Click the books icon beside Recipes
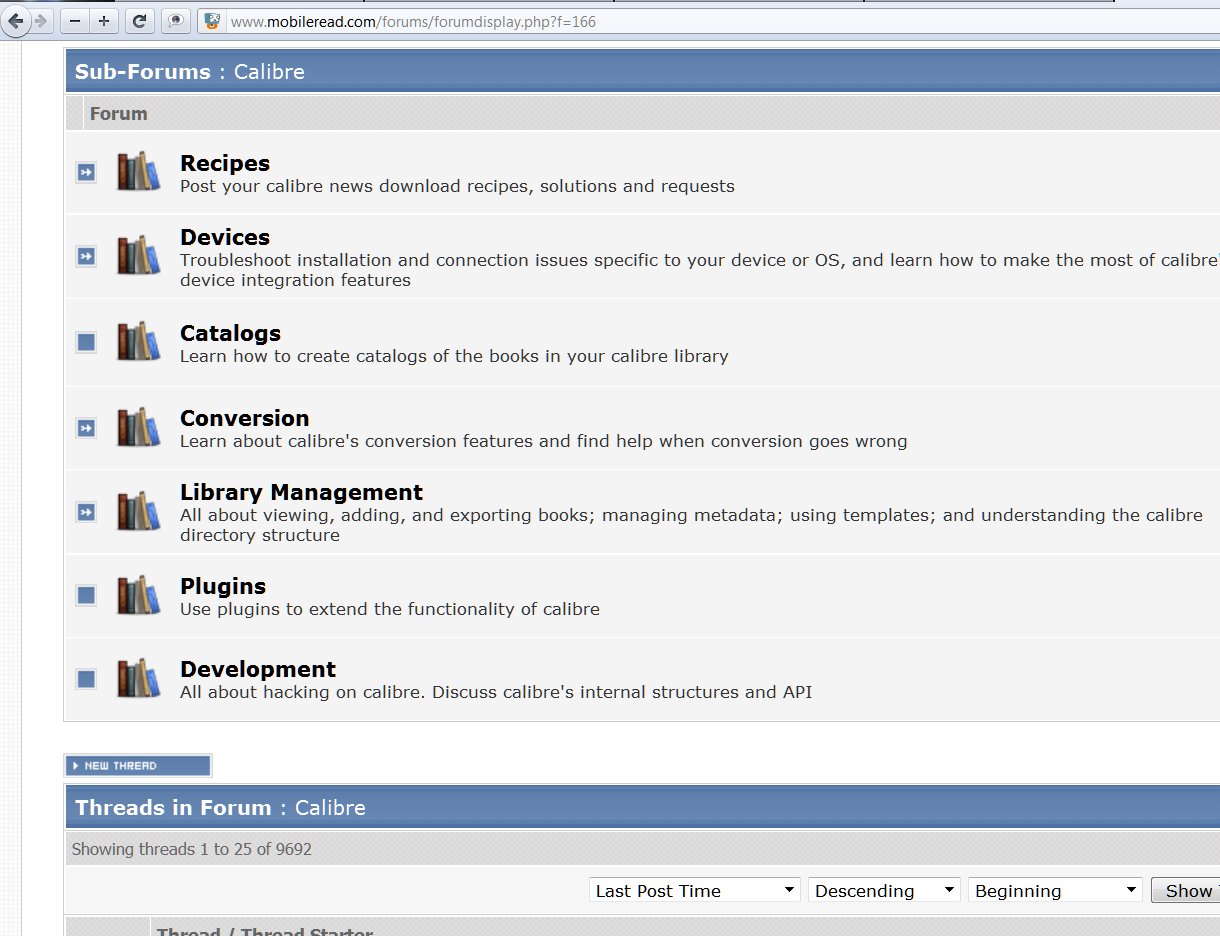 (x=138, y=171)
